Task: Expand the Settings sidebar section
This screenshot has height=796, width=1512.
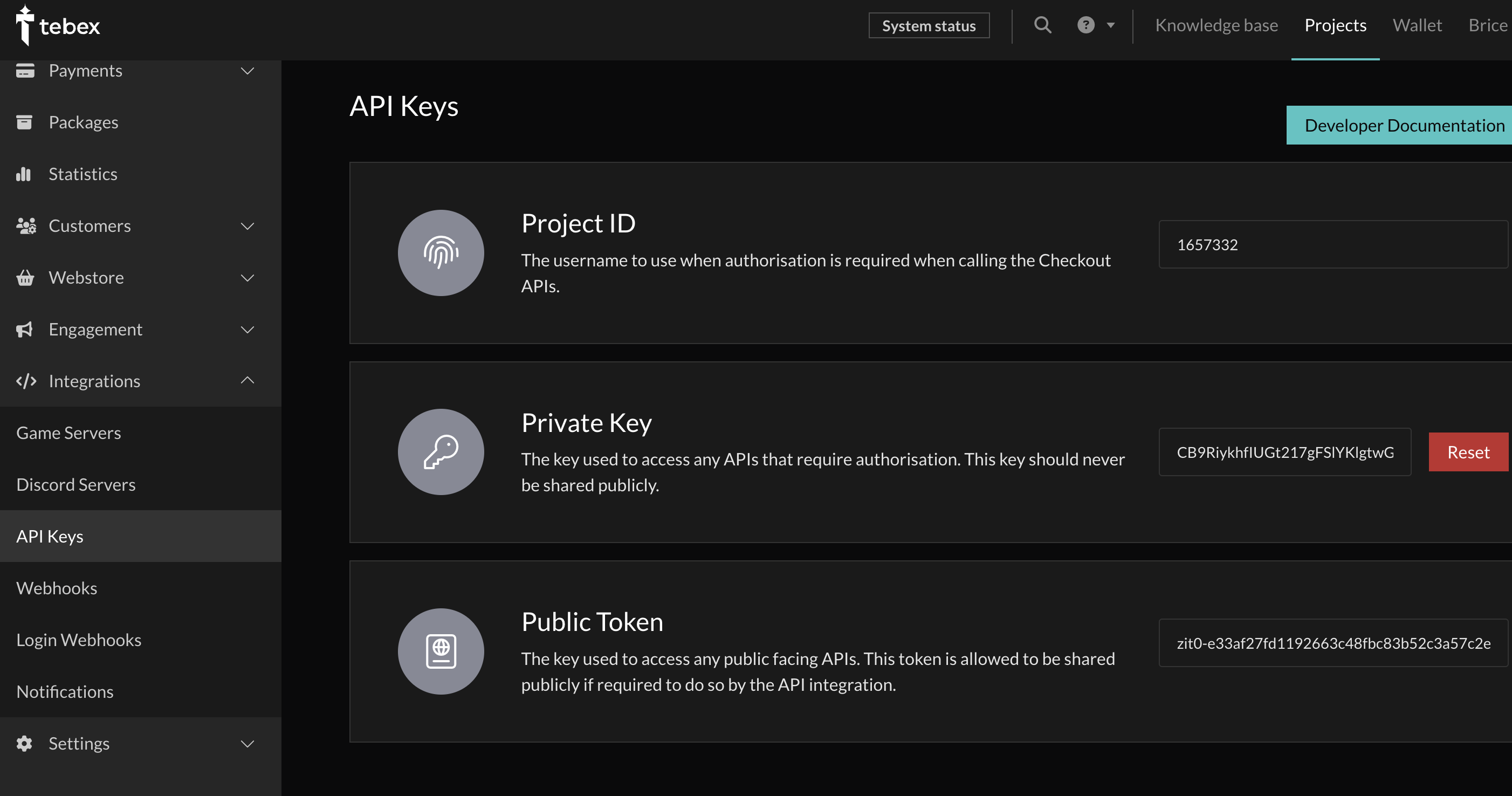Action: click(247, 744)
